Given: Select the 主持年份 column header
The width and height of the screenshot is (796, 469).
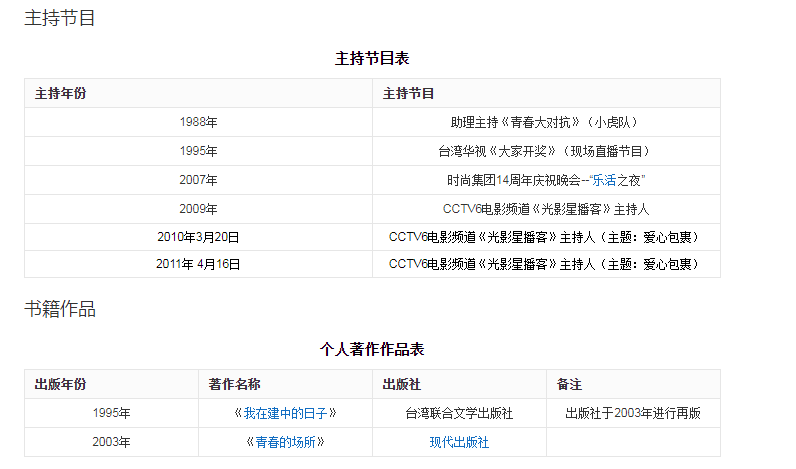Looking at the screenshot, I should (61, 93).
